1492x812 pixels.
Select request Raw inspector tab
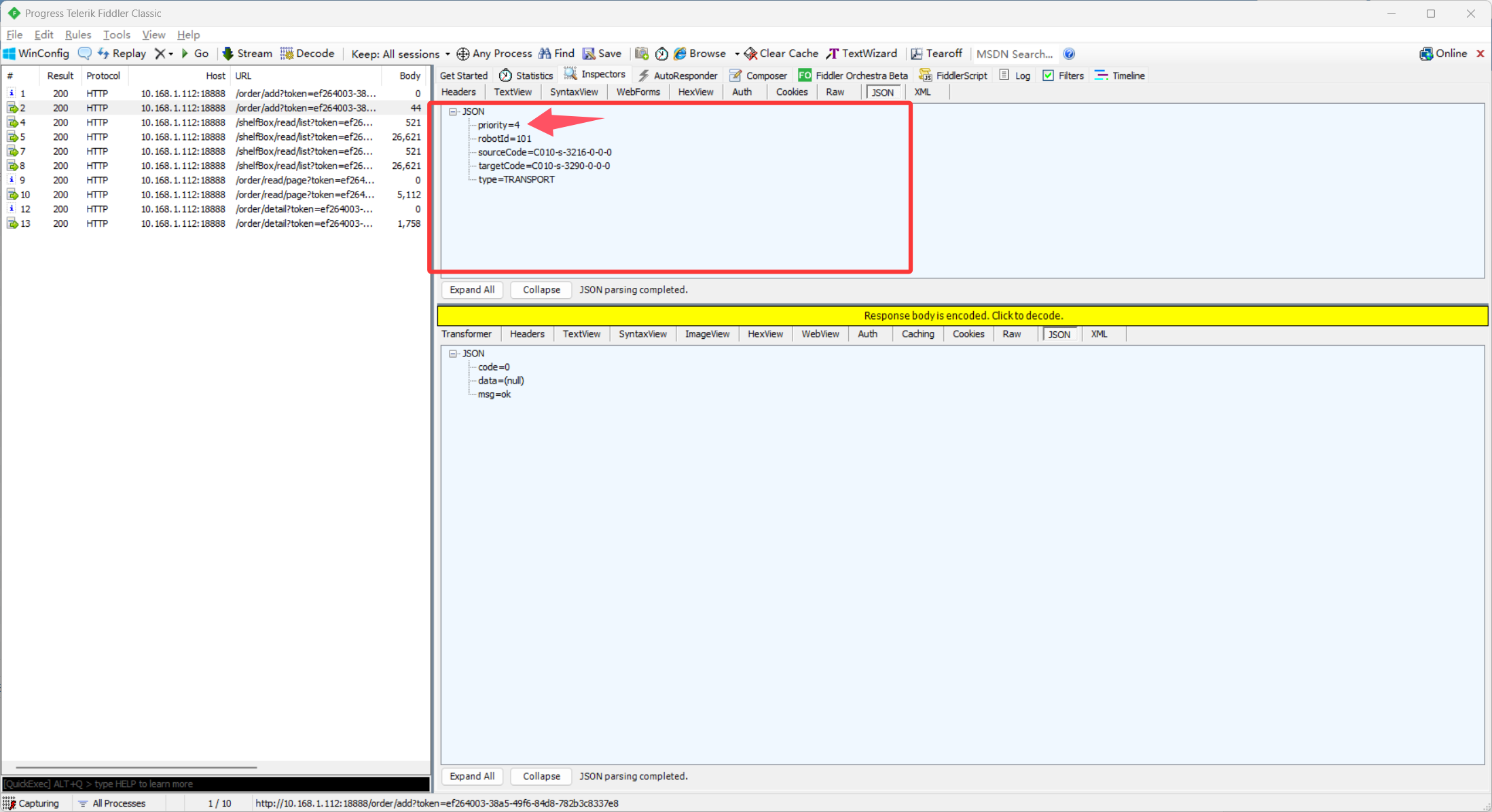pos(835,92)
